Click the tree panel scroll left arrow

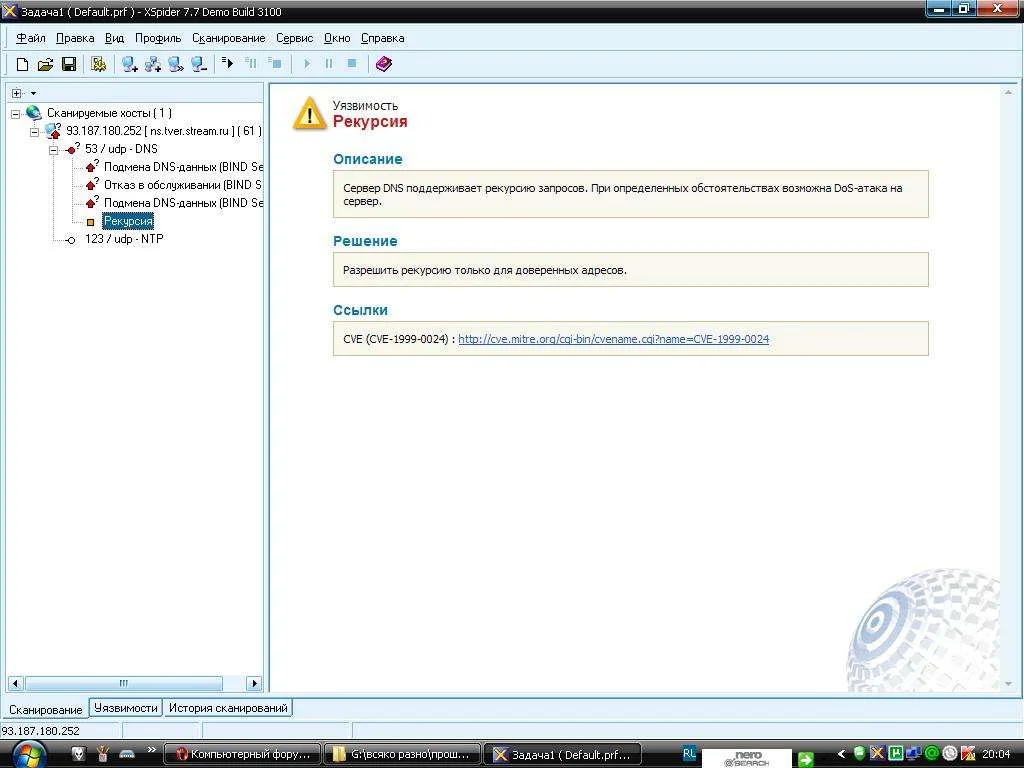click(x=16, y=684)
